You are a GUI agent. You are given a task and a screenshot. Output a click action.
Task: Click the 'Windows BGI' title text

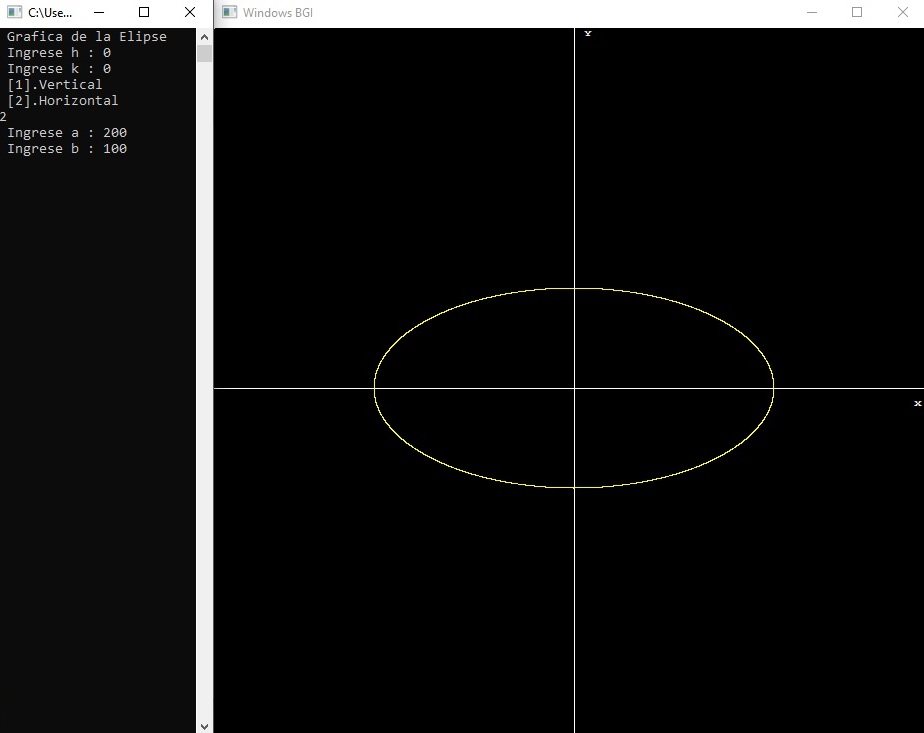click(x=278, y=12)
